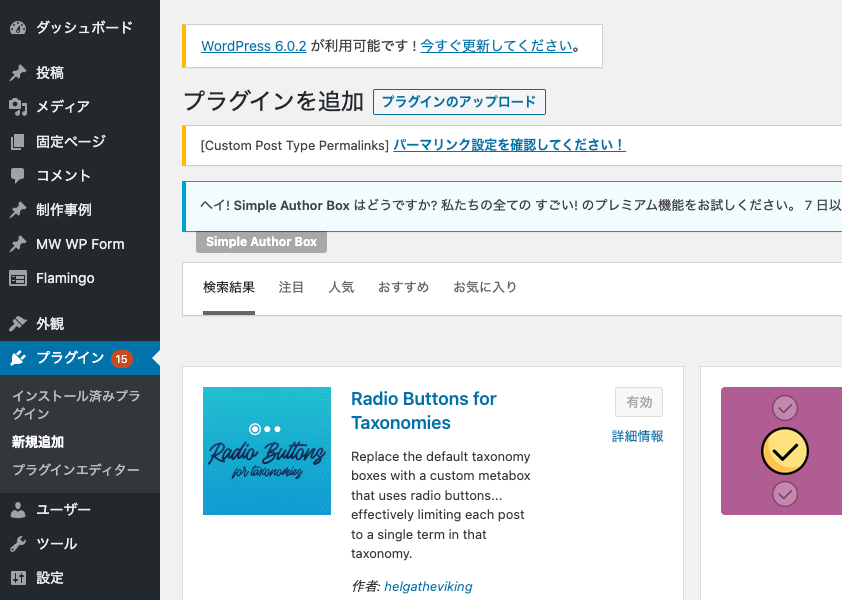This screenshot has width=842, height=600.
Task: Go to インストール済みプラグイン submenu
Action: point(76,405)
